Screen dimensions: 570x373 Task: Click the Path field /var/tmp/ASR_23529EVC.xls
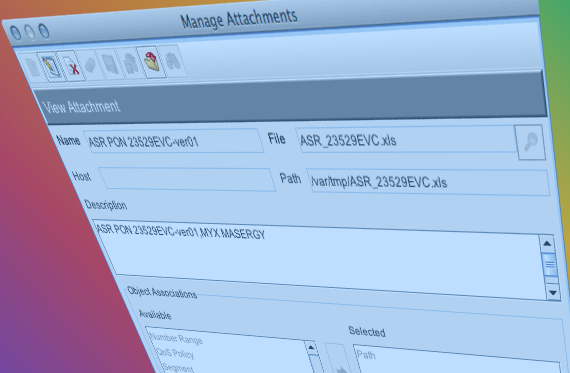click(x=428, y=181)
